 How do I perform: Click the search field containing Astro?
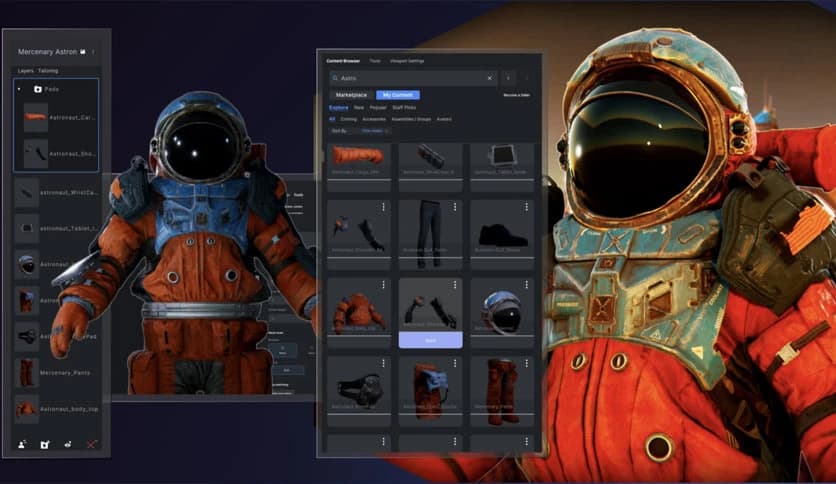(x=413, y=78)
